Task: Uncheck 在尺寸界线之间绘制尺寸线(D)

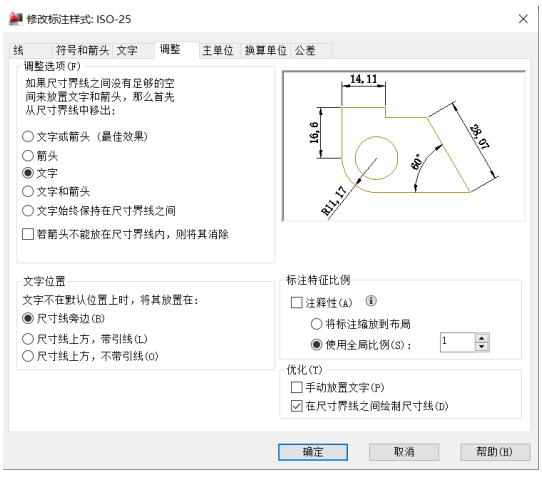Action: click(297, 406)
